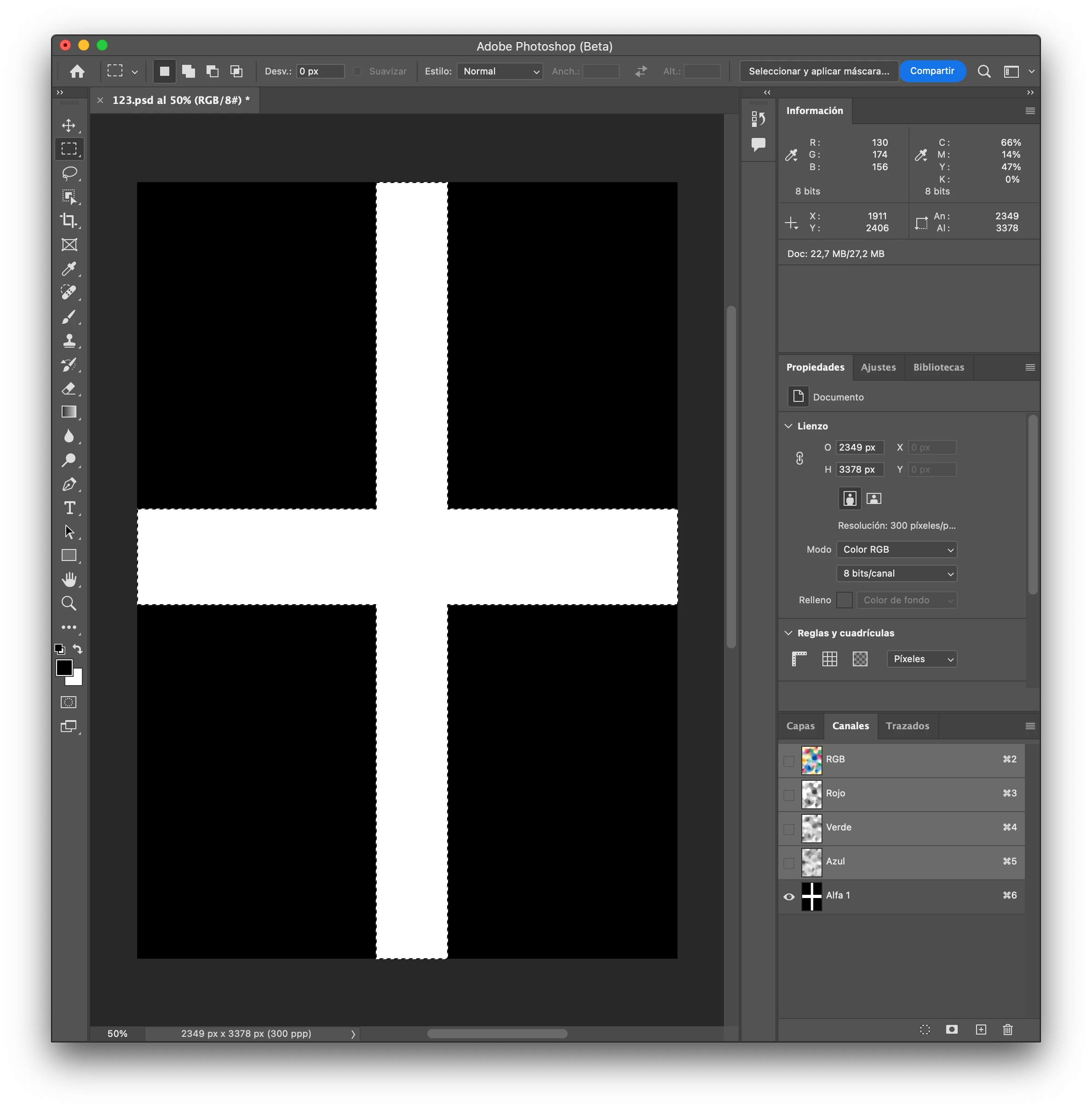Activate the Hand tool
This screenshot has width=1092, height=1110.
pyautogui.click(x=69, y=580)
